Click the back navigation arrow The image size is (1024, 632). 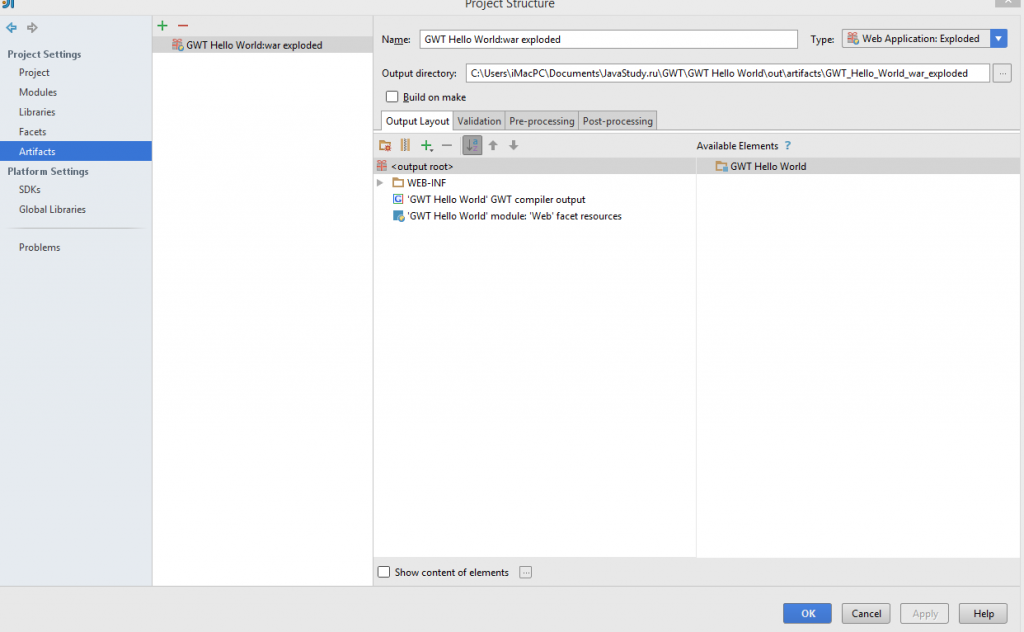[11, 27]
